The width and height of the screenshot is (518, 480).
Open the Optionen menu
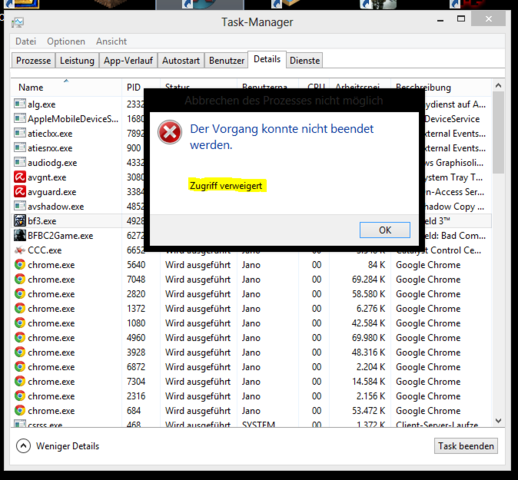pos(66,41)
